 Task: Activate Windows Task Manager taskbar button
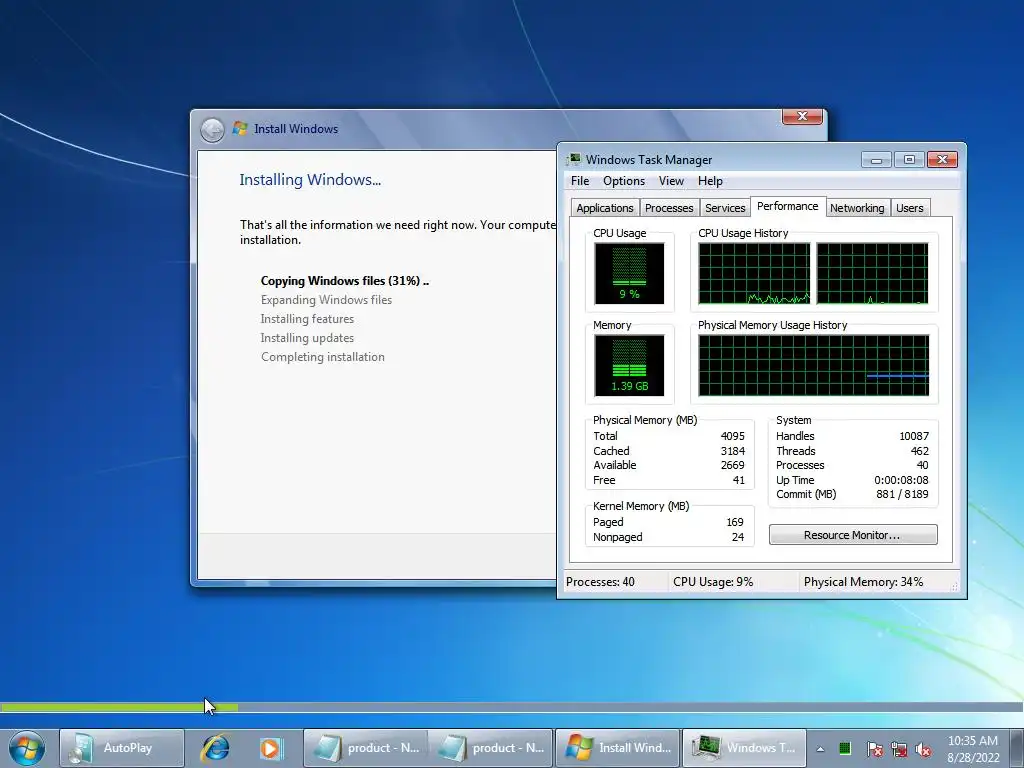point(744,748)
